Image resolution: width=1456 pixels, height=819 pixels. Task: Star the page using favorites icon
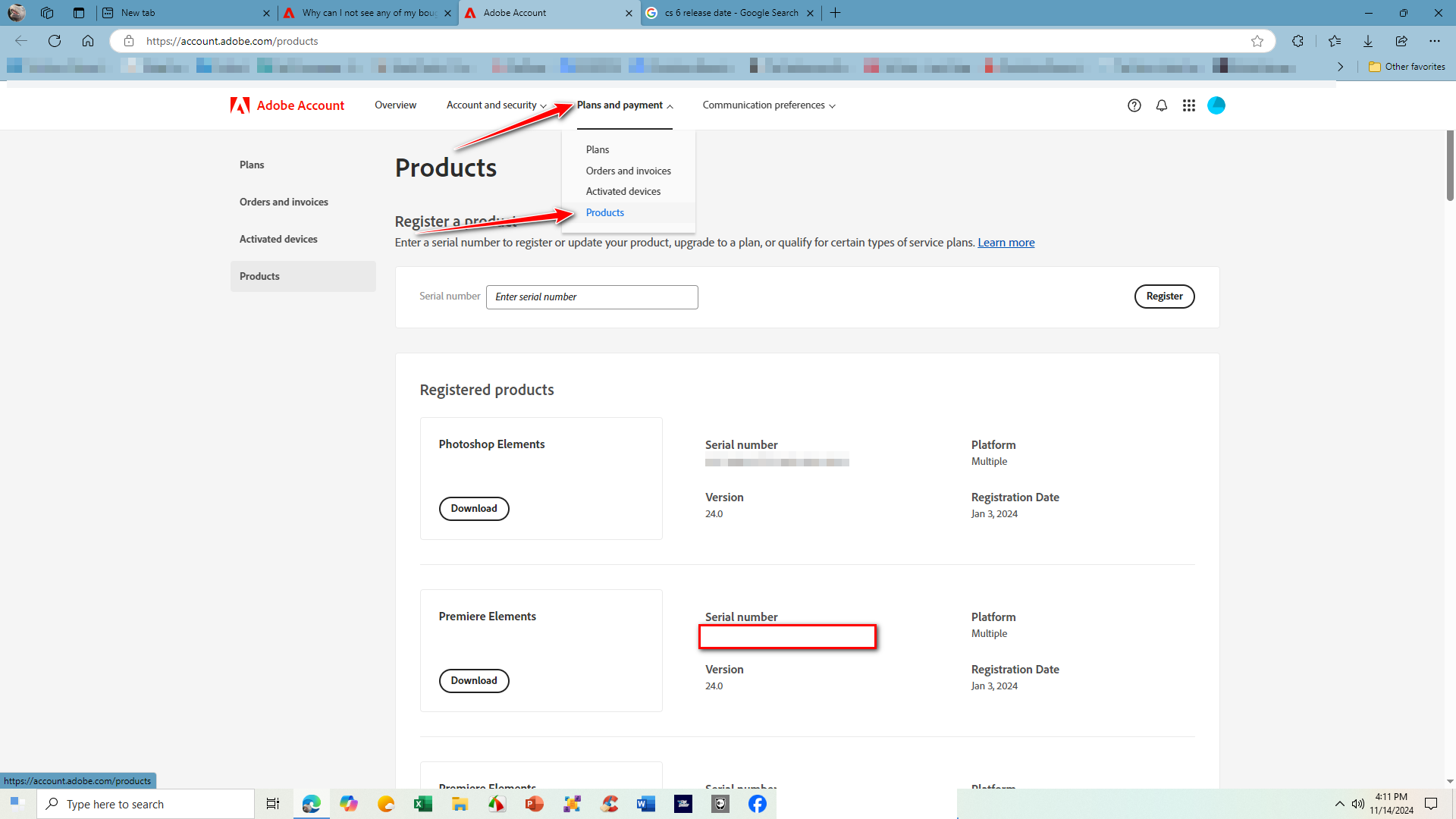coord(1257,41)
